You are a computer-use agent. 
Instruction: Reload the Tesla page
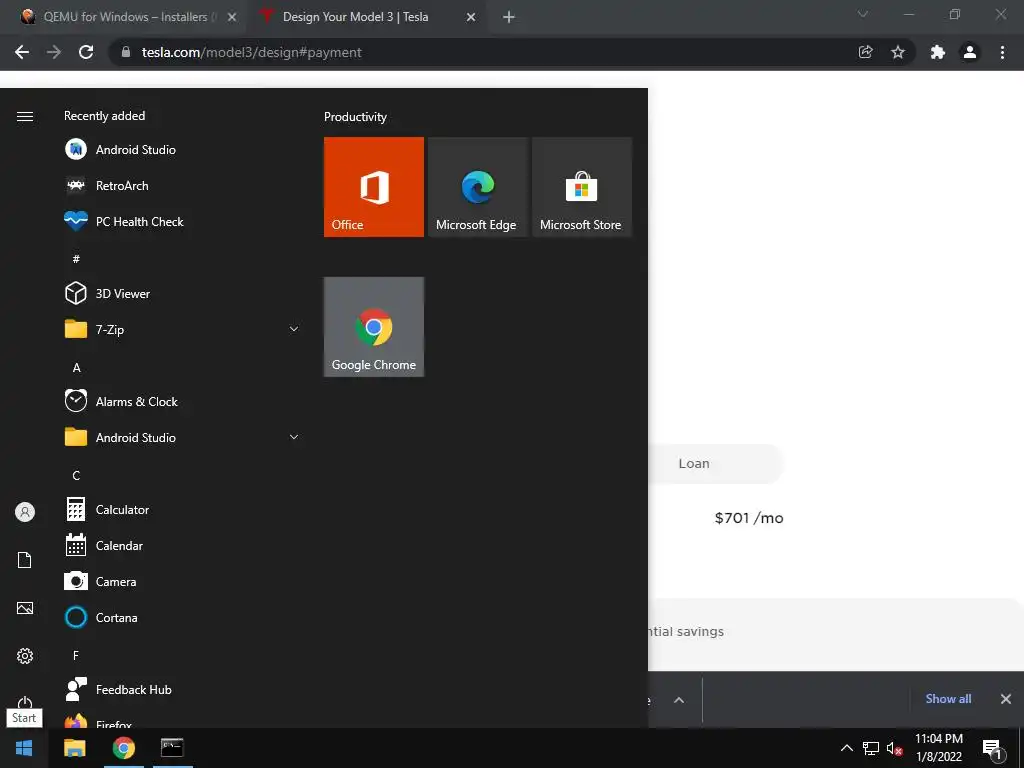click(x=86, y=52)
